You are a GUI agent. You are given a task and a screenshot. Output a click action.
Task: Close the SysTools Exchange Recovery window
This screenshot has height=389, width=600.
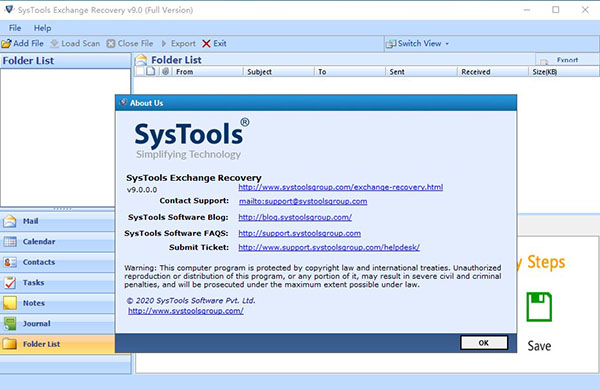[585, 10]
